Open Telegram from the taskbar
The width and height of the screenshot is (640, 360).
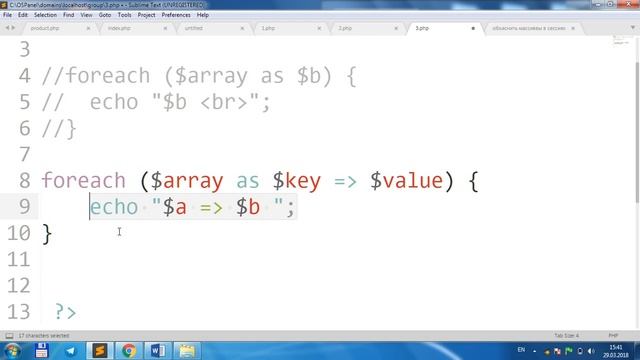[71, 351]
